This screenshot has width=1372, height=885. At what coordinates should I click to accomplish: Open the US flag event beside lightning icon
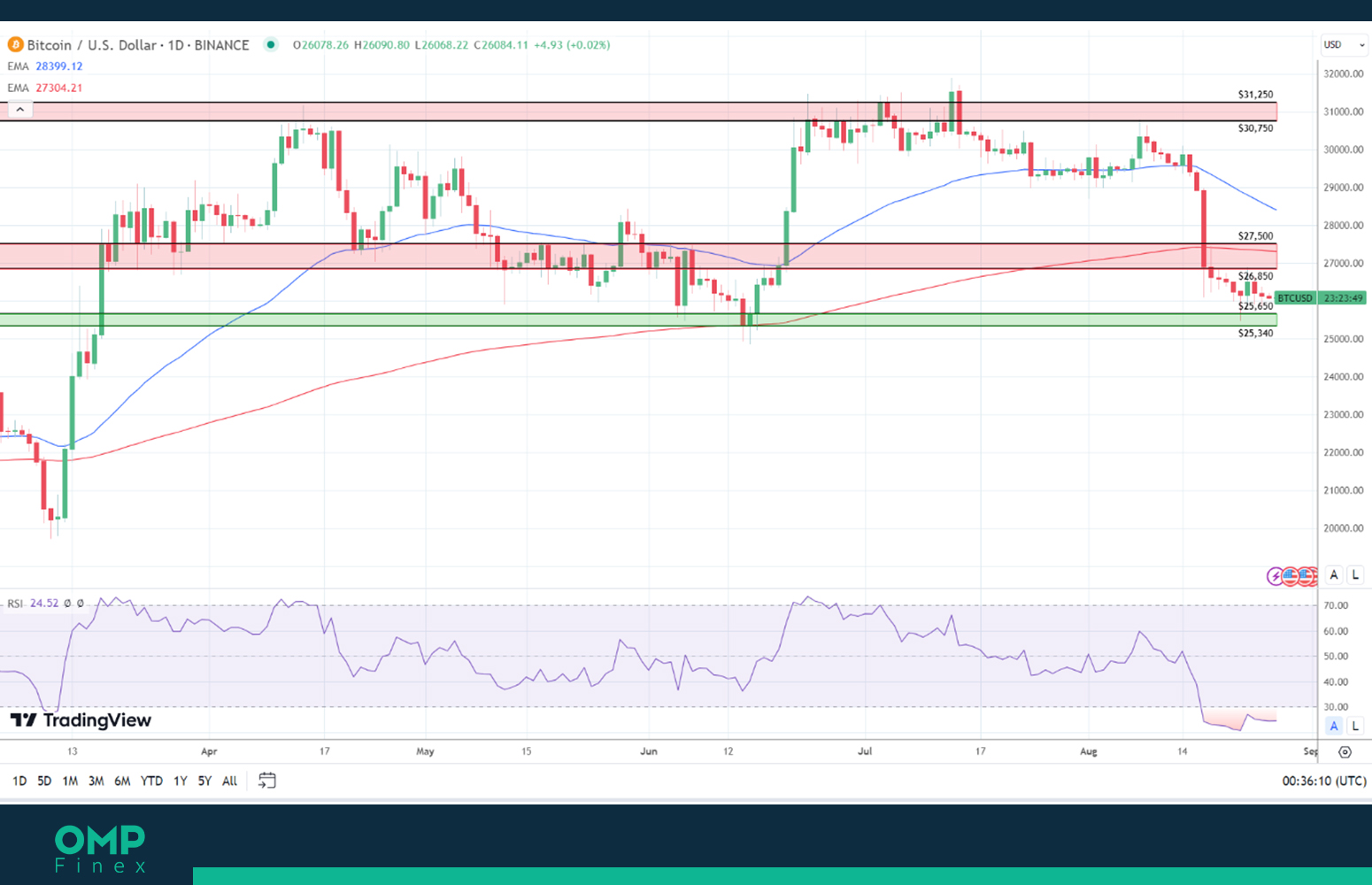pos(1291,576)
